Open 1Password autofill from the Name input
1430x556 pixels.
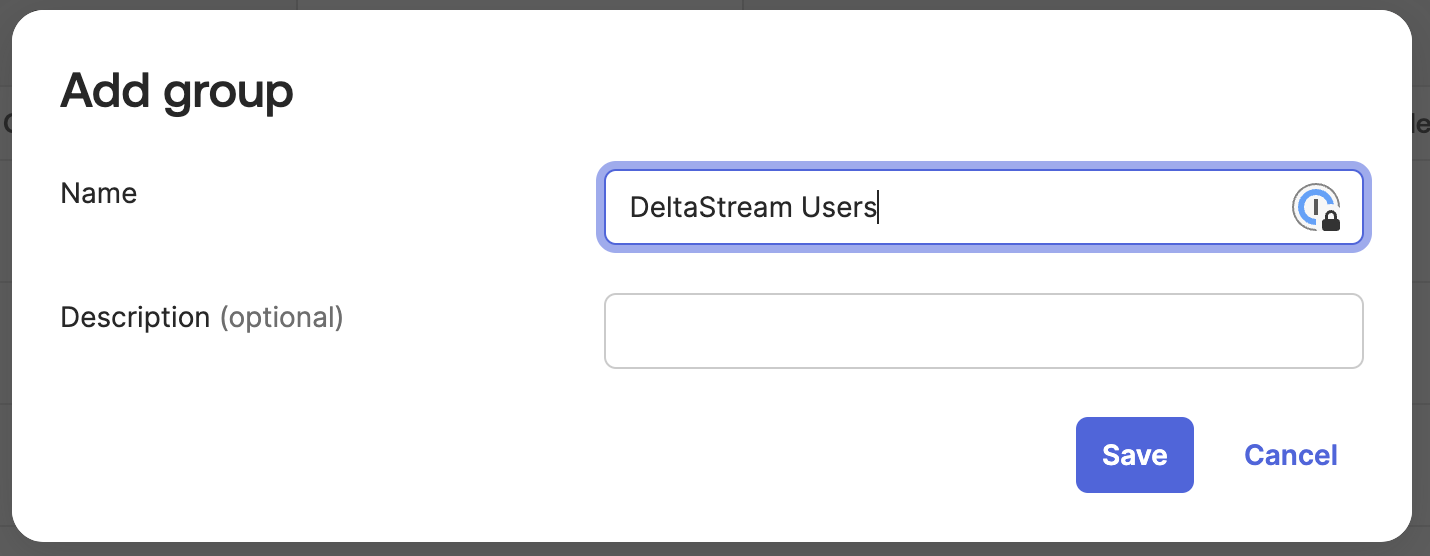[1316, 208]
